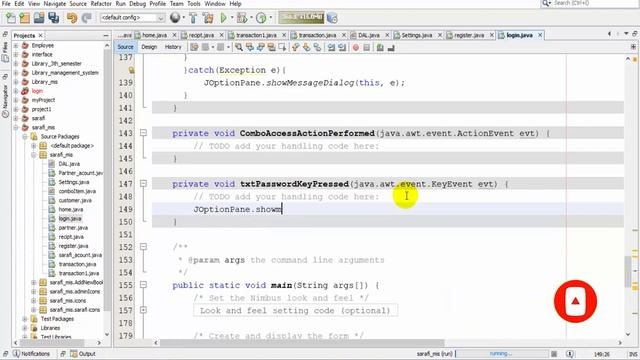
Task: Click the Shift Line Right icon
Action: coord(342,47)
